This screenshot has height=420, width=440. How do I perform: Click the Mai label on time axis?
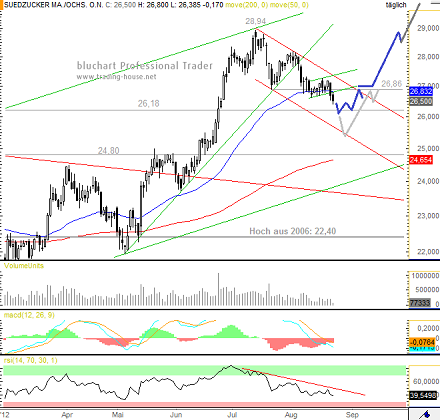(117, 415)
